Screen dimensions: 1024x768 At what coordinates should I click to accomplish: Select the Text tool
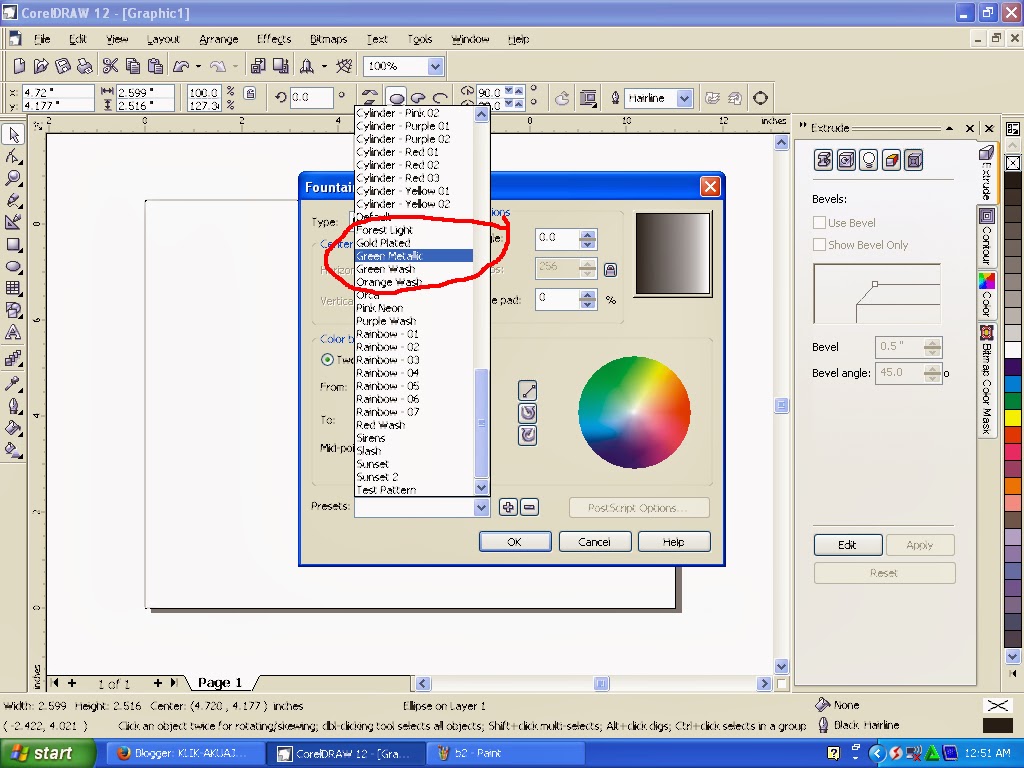pos(13,333)
